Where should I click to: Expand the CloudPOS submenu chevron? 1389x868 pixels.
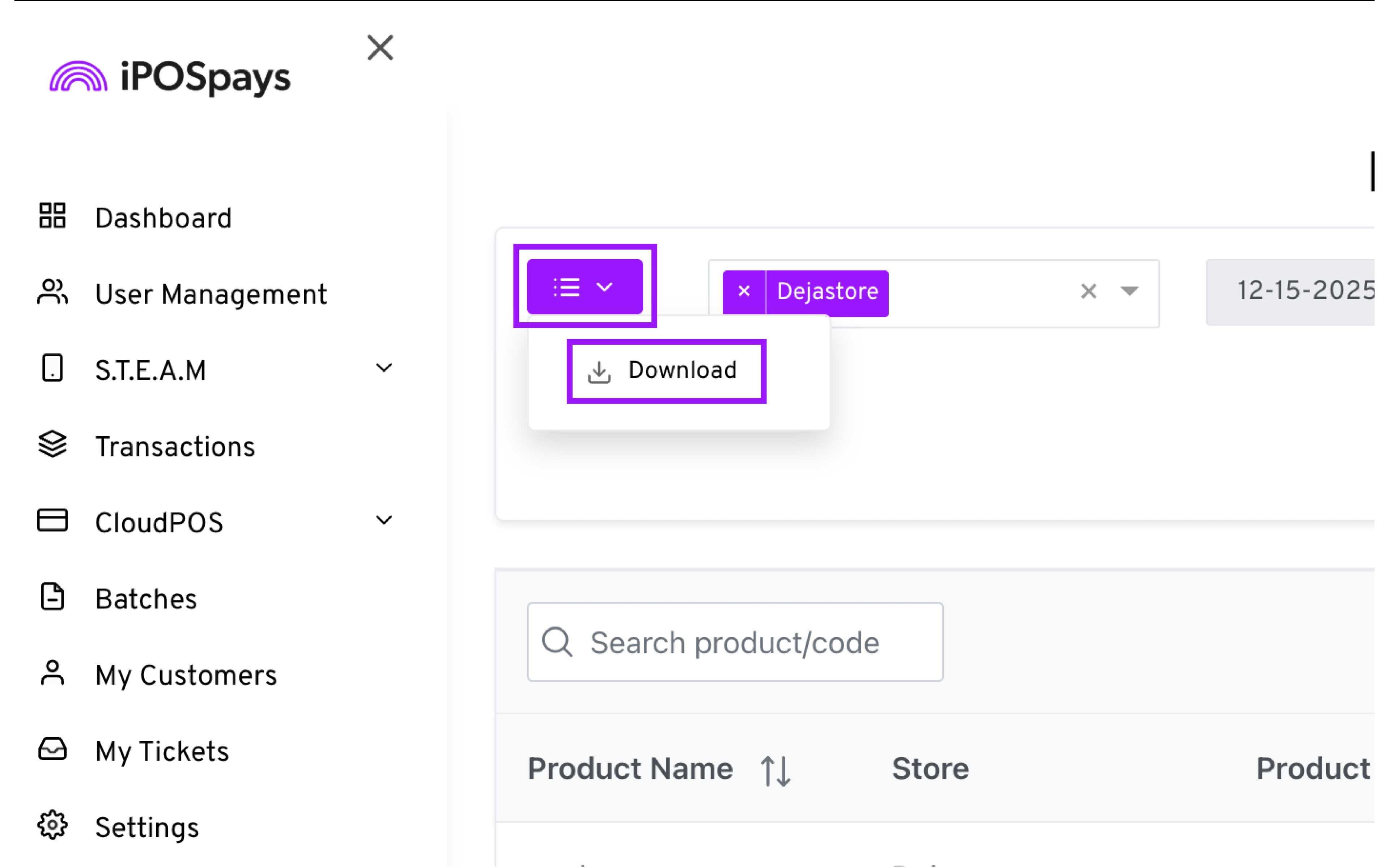pyautogui.click(x=383, y=520)
